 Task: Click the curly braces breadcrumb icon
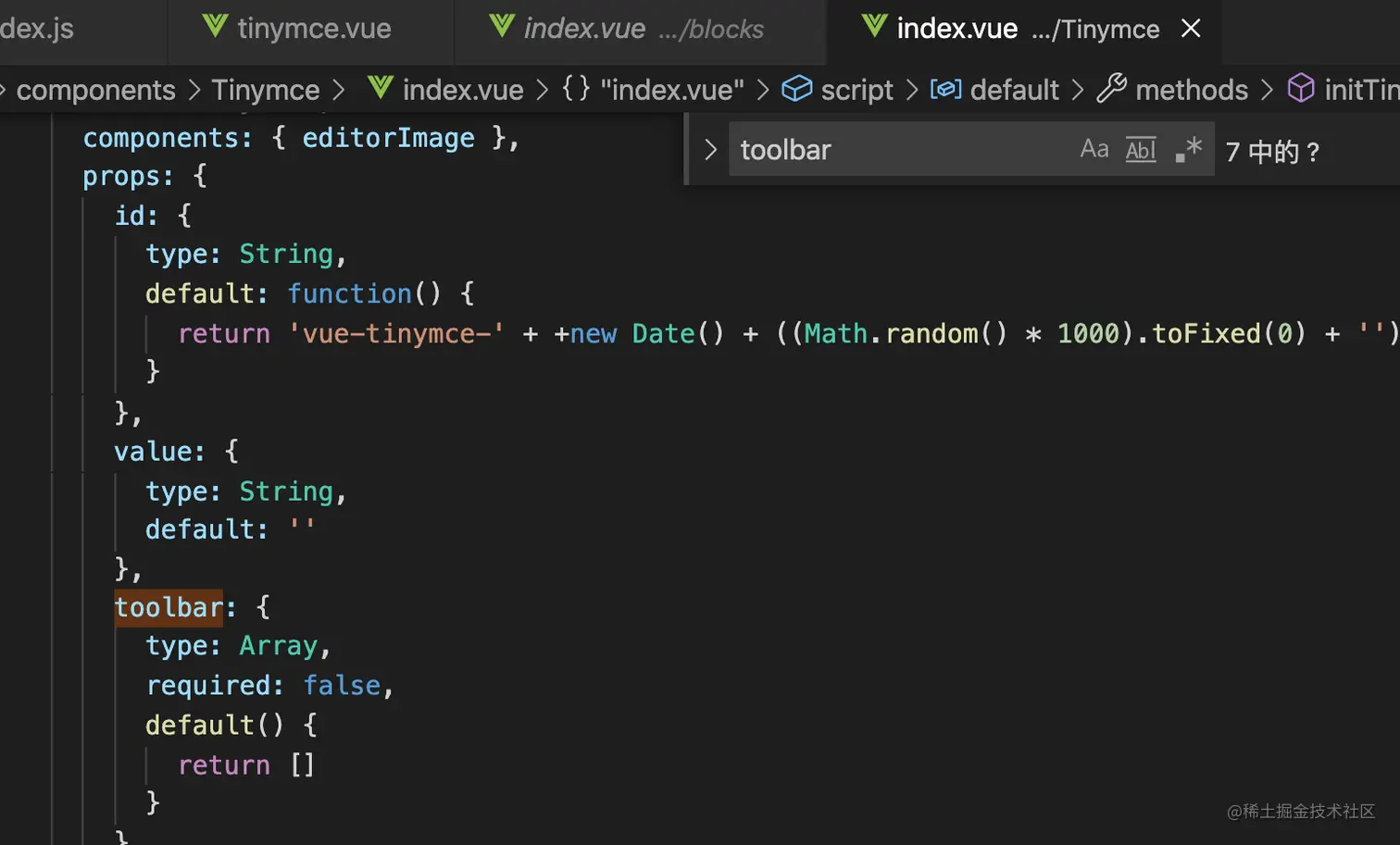coord(576,89)
